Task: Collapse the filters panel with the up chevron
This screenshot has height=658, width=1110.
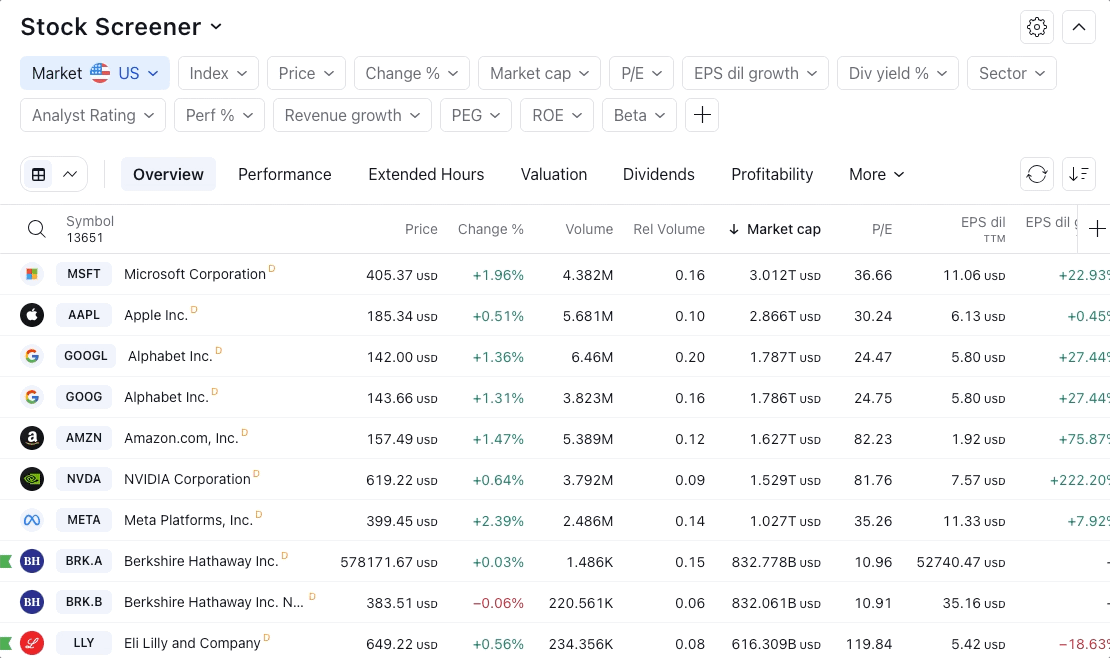Action: (1079, 27)
